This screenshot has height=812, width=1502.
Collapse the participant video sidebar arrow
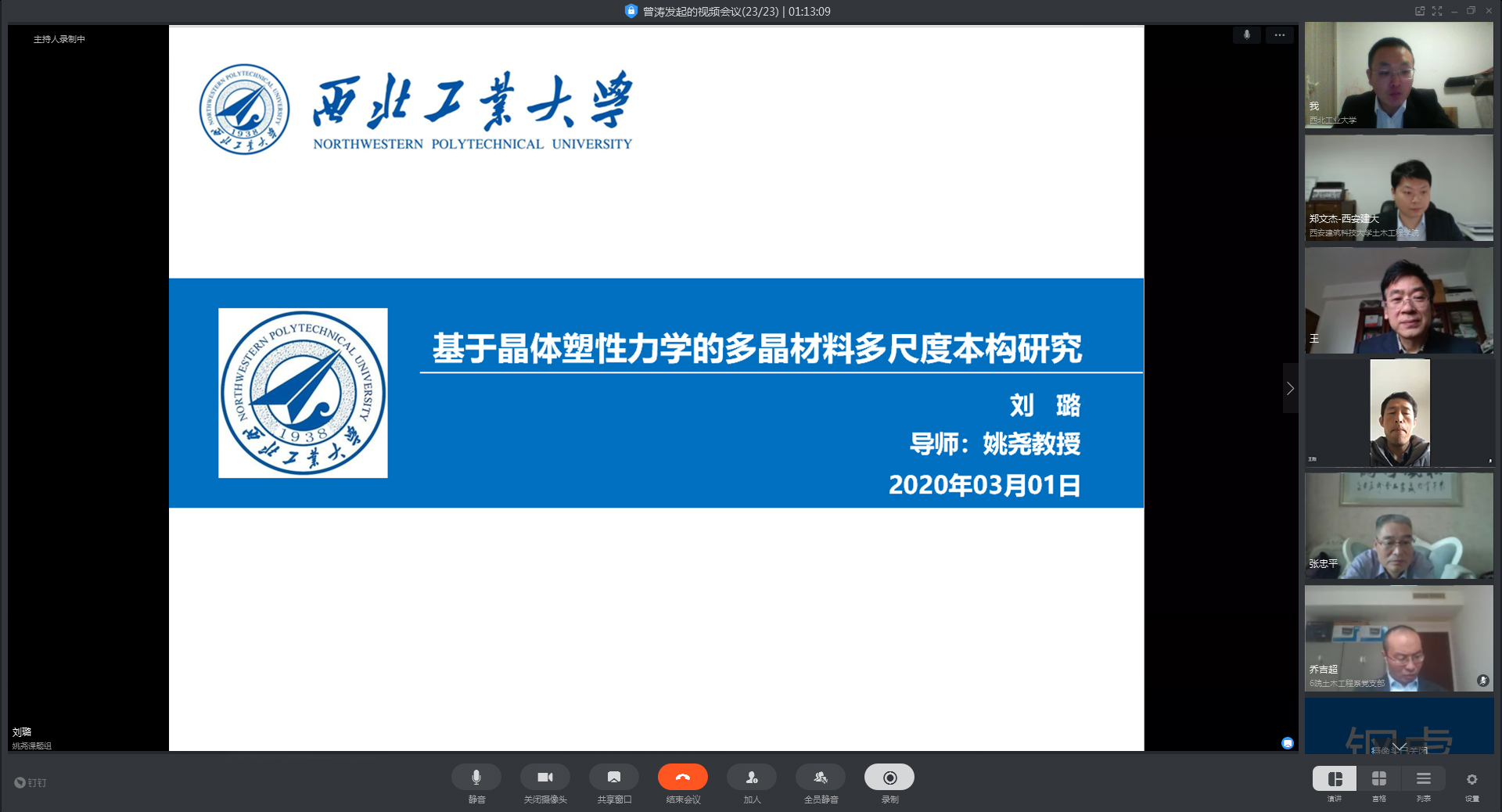click(1290, 389)
